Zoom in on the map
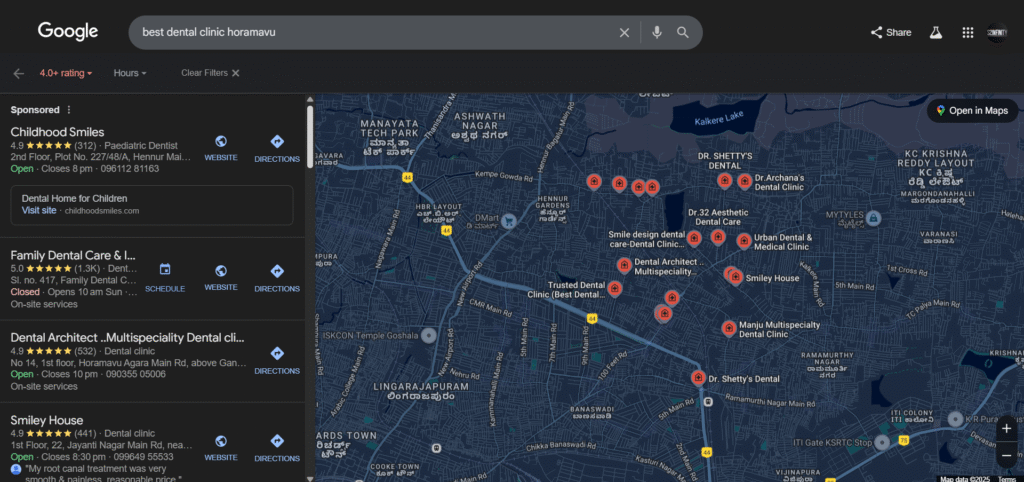 [x=1006, y=429]
